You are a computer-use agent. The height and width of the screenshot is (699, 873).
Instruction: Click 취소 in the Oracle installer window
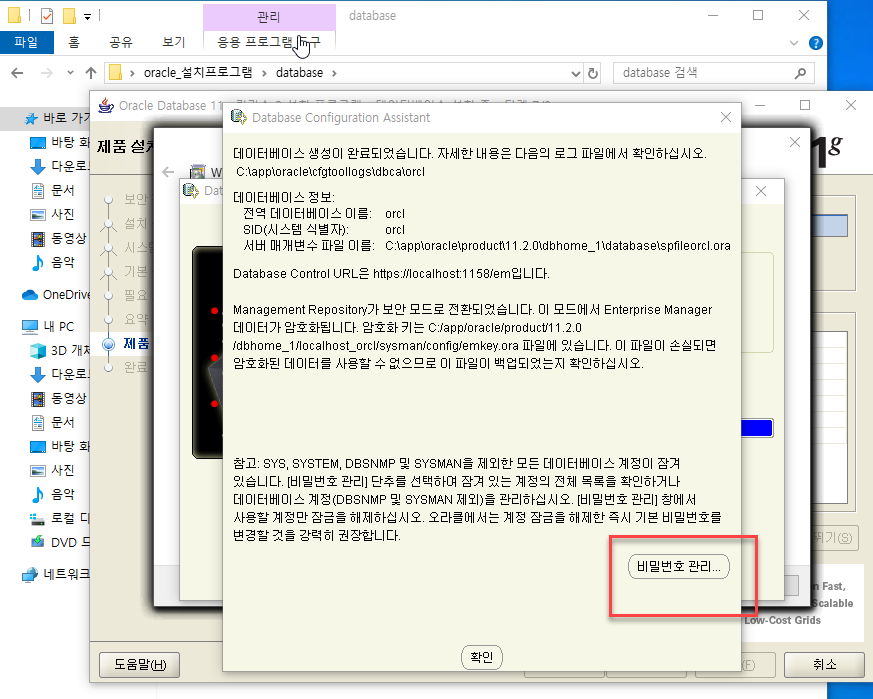coord(825,664)
